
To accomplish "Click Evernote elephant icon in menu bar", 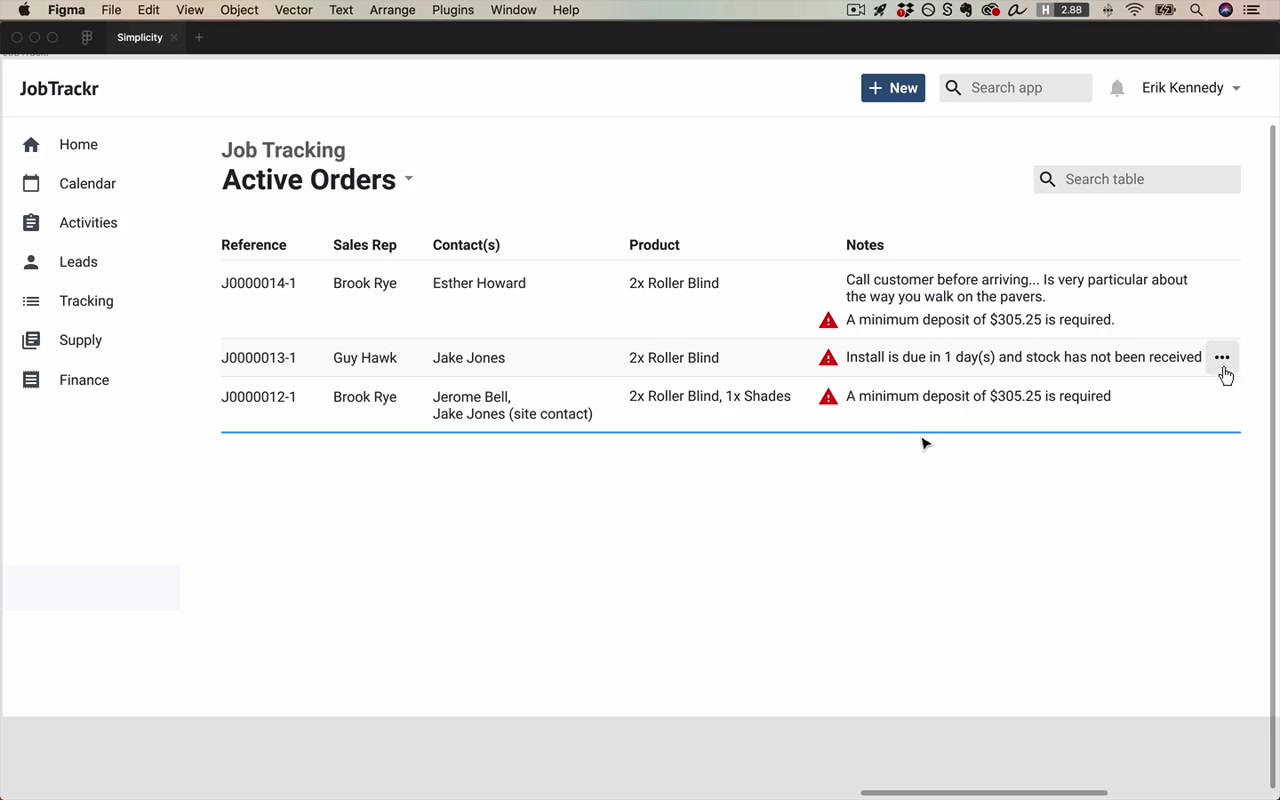I will pos(966,10).
